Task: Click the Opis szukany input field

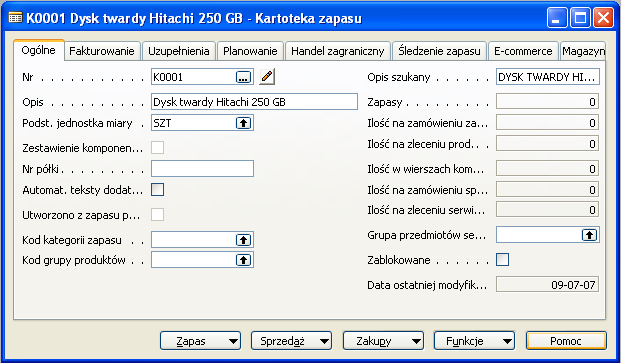Action: coord(548,77)
